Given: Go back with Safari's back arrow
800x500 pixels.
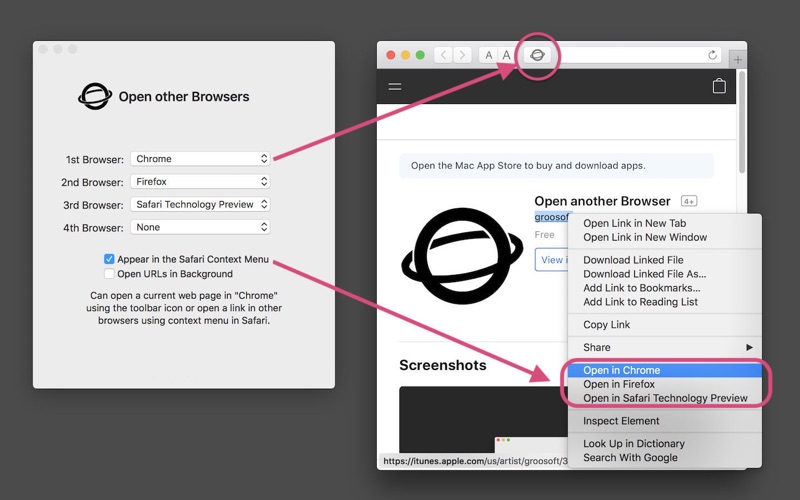Looking at the screenshot, I should click(x=443, y=55).
